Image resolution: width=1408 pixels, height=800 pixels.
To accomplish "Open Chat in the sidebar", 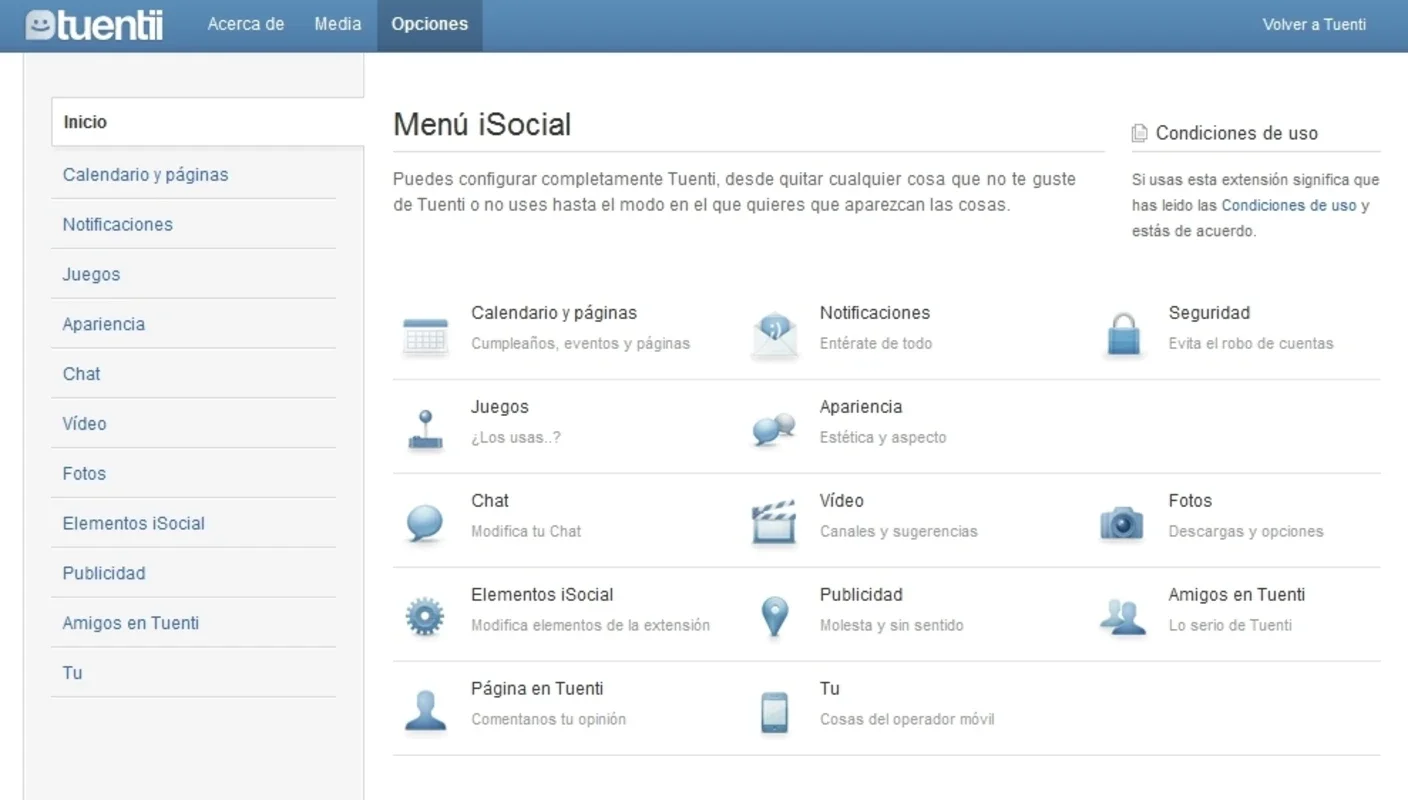I will point(81,374).
